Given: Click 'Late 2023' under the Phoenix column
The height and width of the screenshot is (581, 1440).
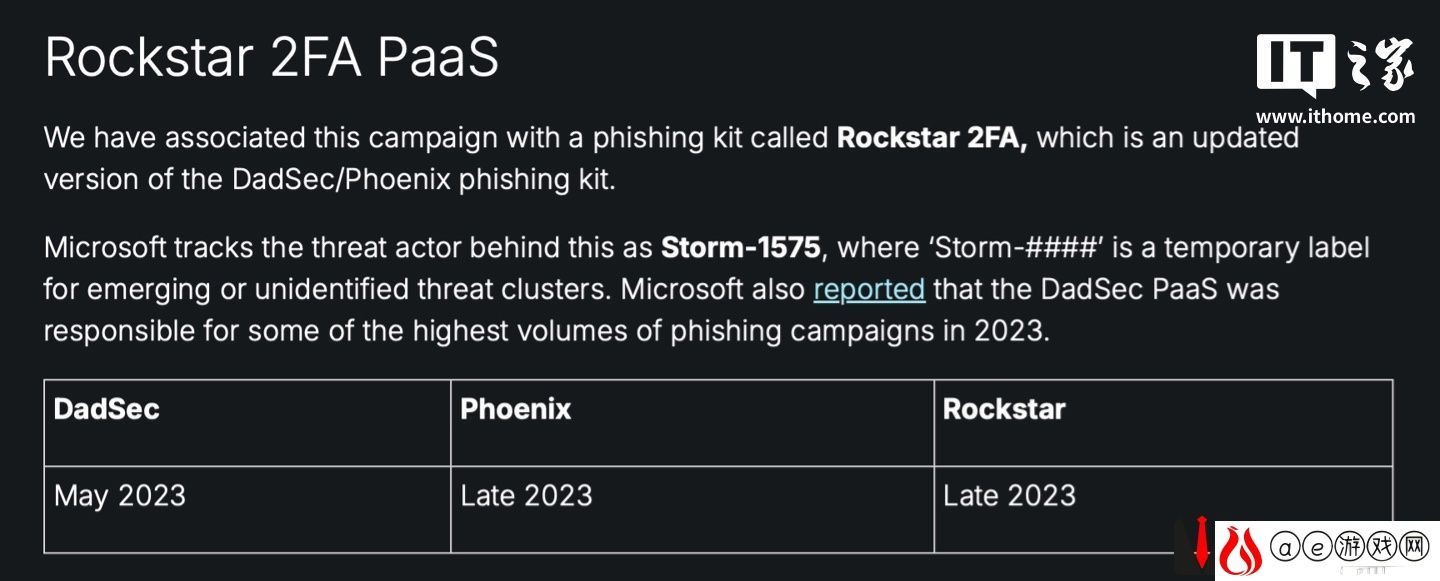Looking at the screenshot, I should [x=526, y=495].
